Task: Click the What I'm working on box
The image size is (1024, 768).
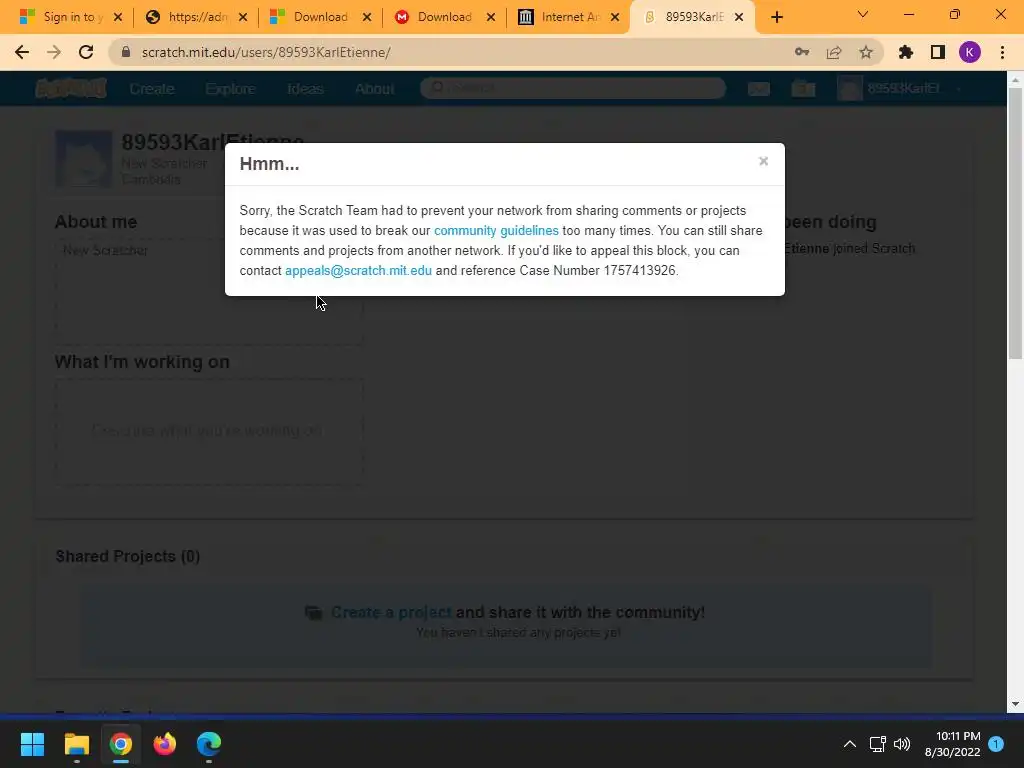Action: click(x=209, y=432)
